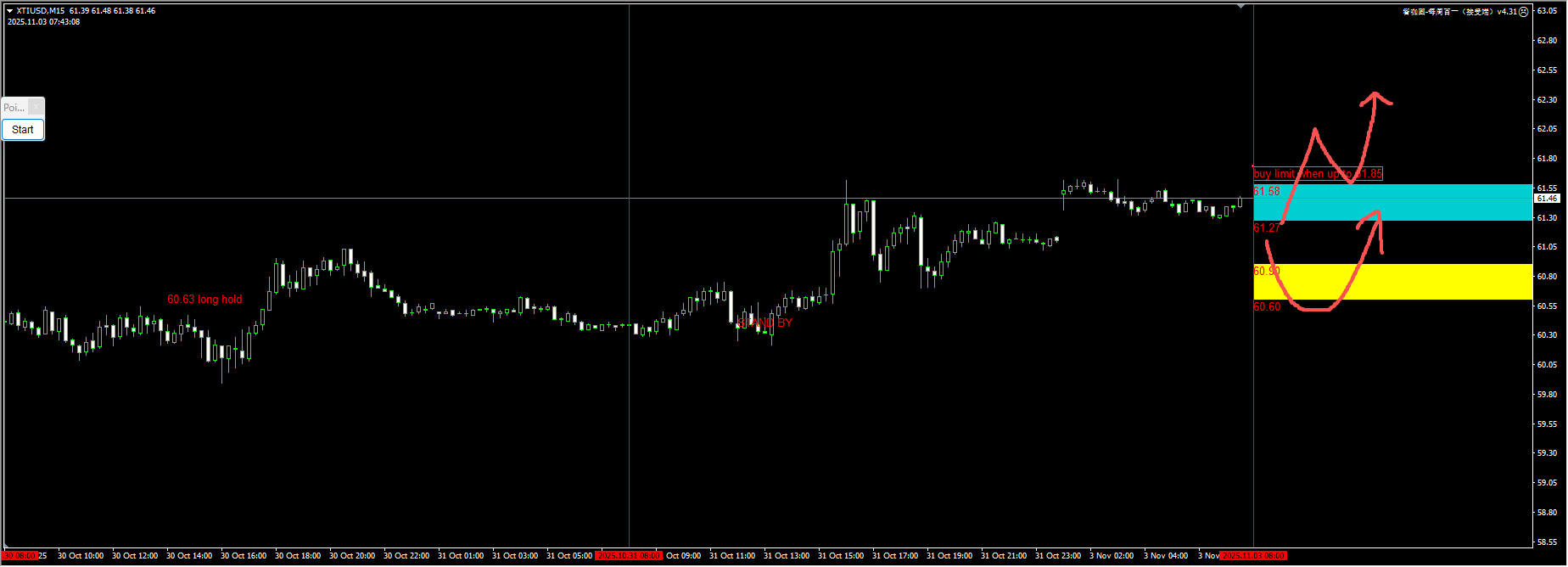Click the '60.63 long hold' text label
Viewport: 1568px width, 567px height.
[x=204, y=300]
